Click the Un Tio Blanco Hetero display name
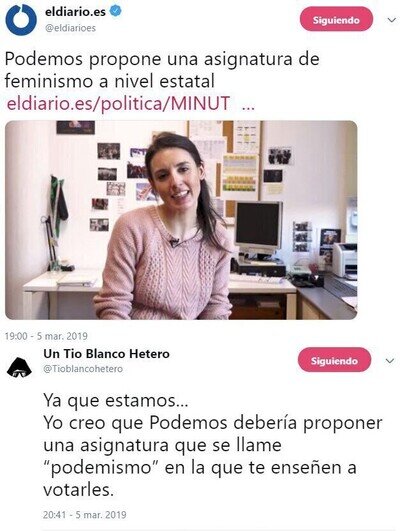Viewport: 400px width, 531px height. (x=106, y=354)
